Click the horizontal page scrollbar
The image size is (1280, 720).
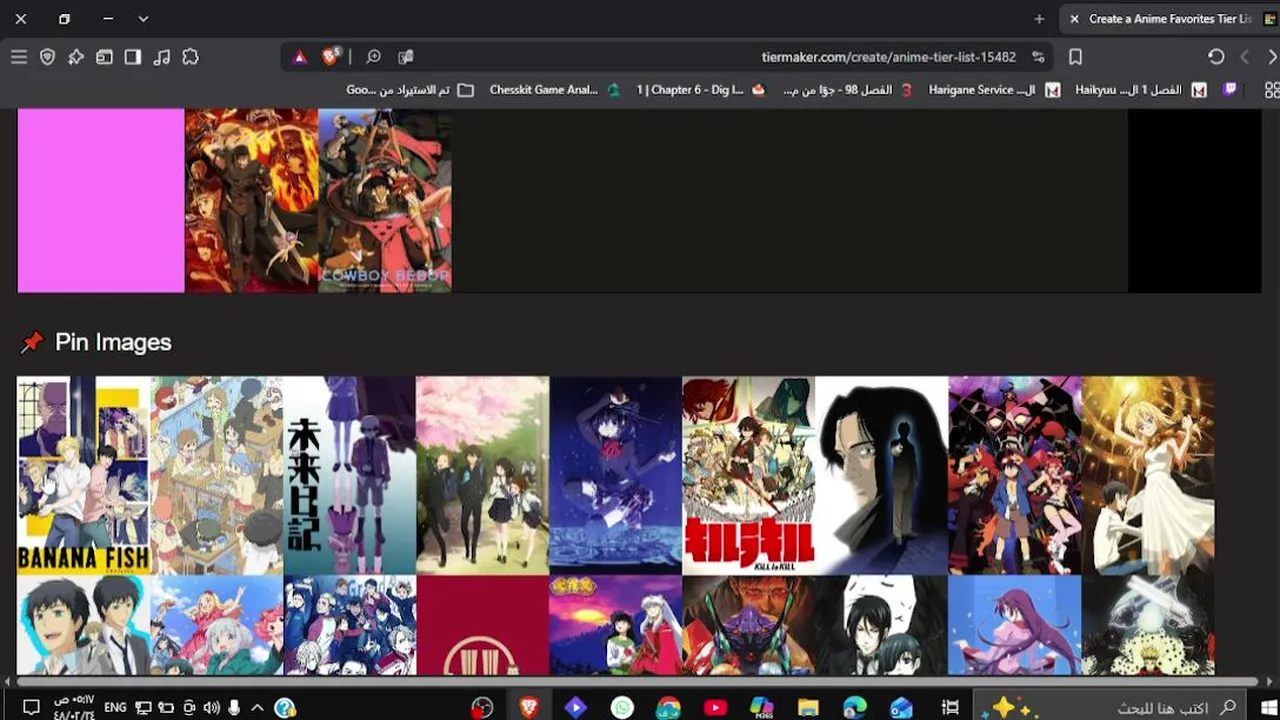[x=636, y=682]
